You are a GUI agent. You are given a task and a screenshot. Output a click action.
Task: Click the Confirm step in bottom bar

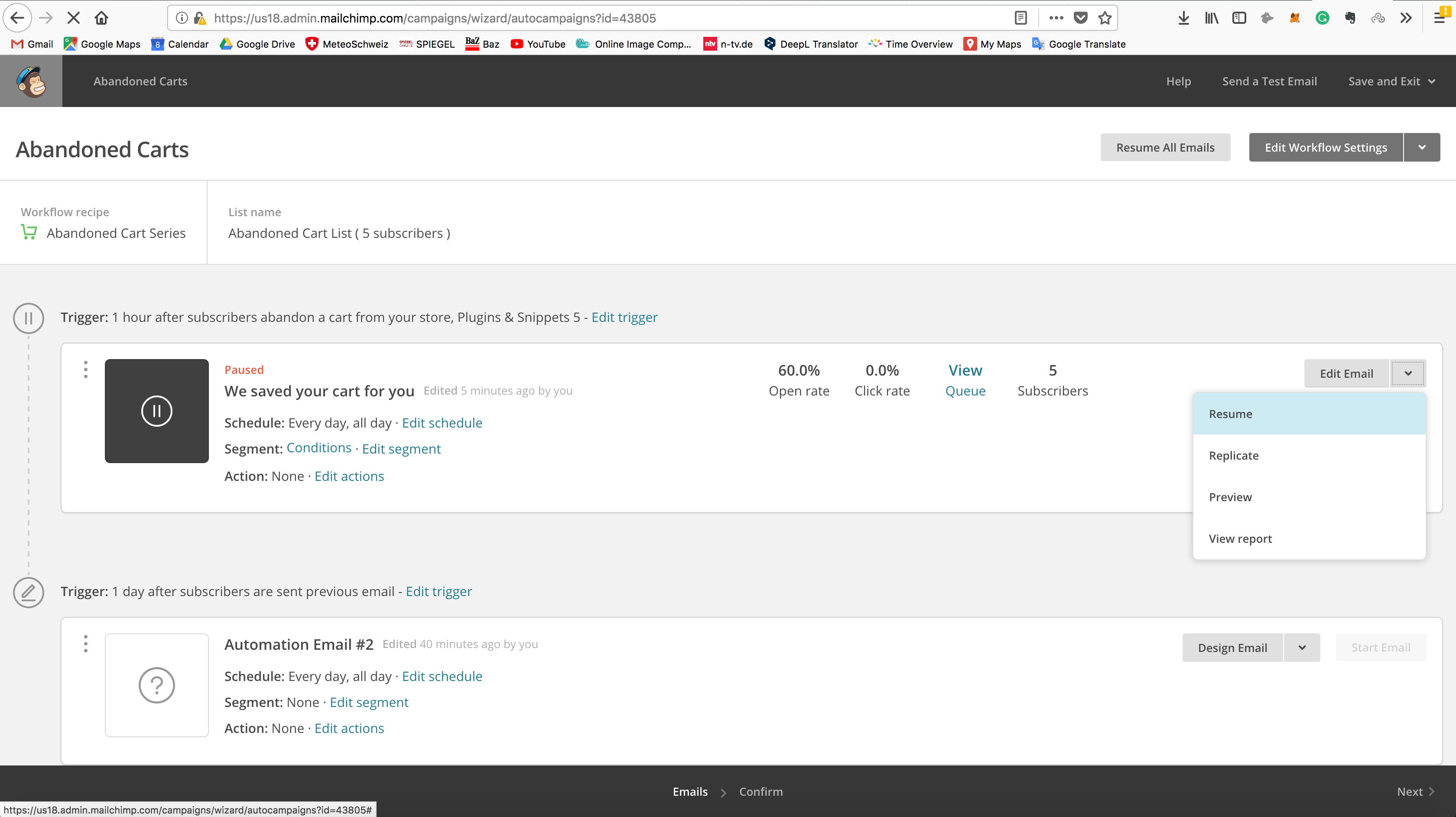761,791
